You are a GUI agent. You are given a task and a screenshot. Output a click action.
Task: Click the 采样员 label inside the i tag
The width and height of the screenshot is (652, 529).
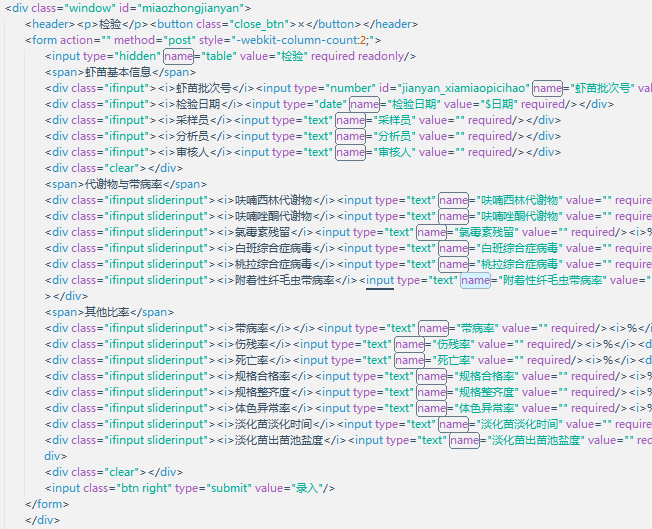pos(192,120)
